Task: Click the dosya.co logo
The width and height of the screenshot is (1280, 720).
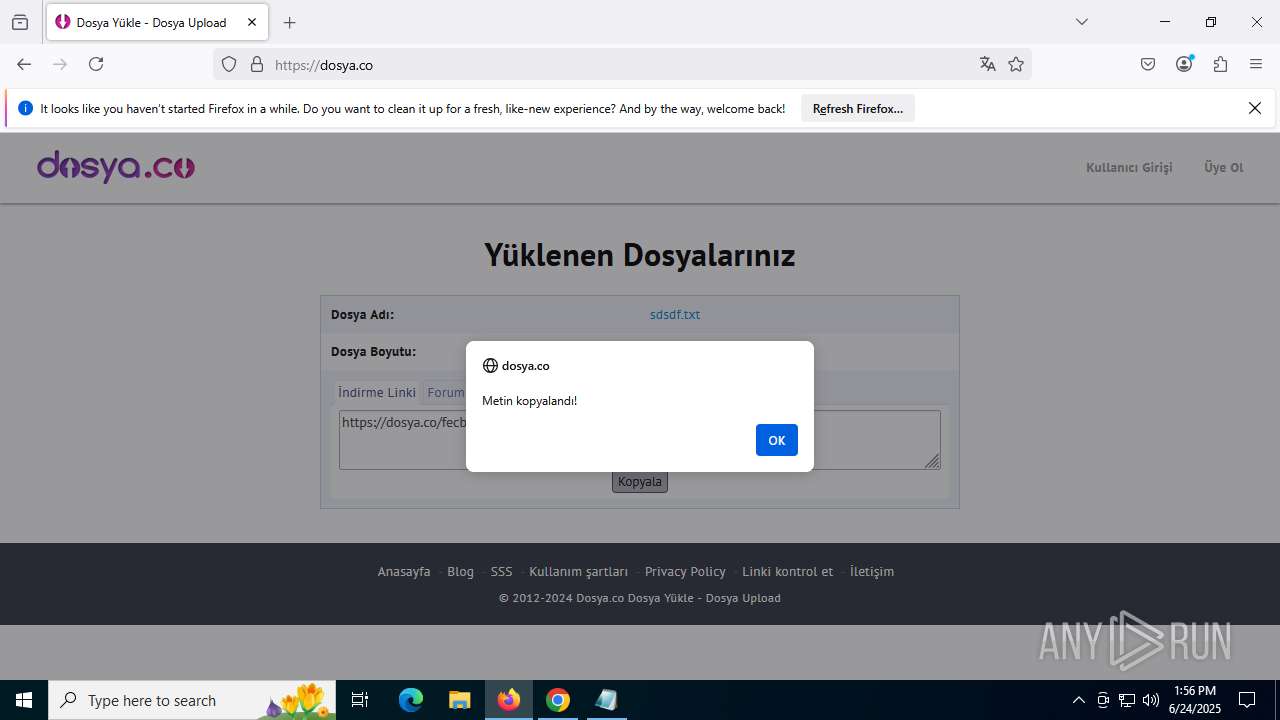Action: pos(116,166)
